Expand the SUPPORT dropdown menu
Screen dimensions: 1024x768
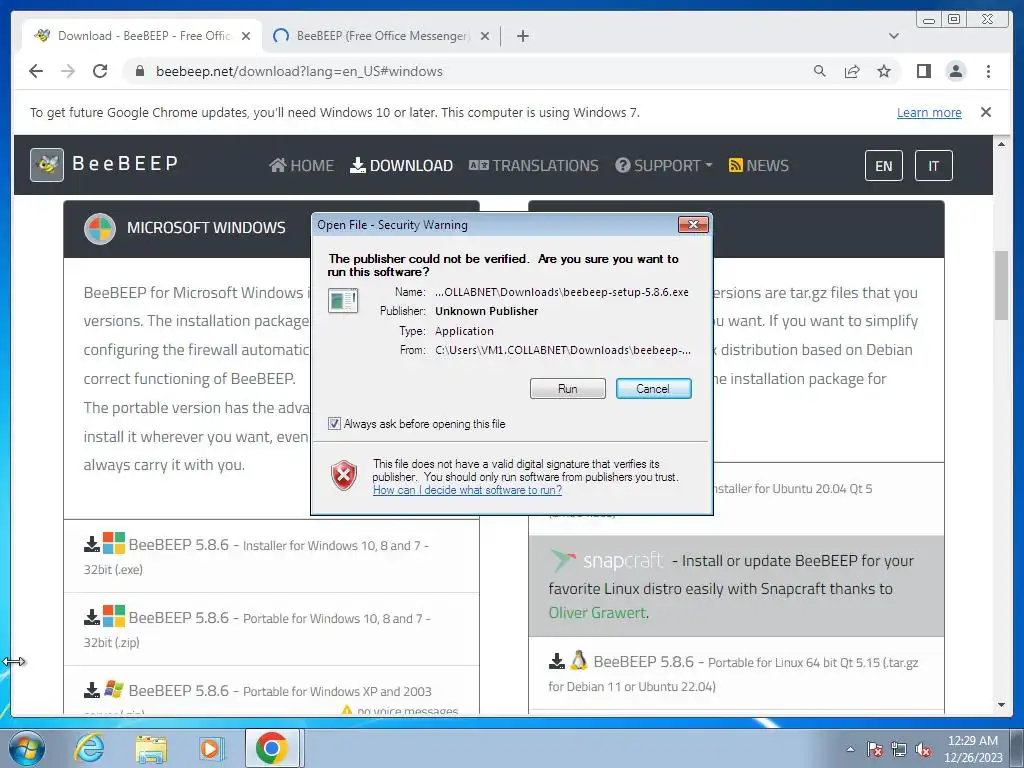[x=664, y=165]
